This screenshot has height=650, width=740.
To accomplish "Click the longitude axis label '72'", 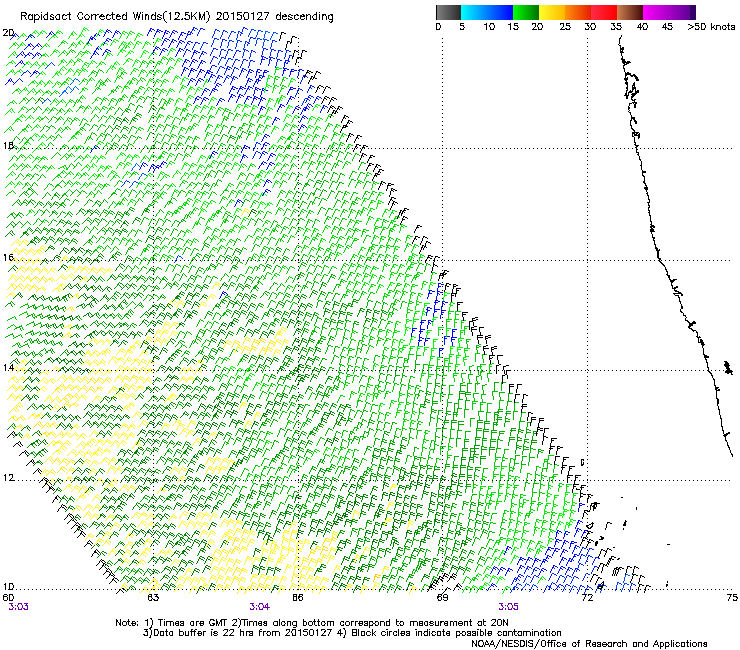I will 587,598.
